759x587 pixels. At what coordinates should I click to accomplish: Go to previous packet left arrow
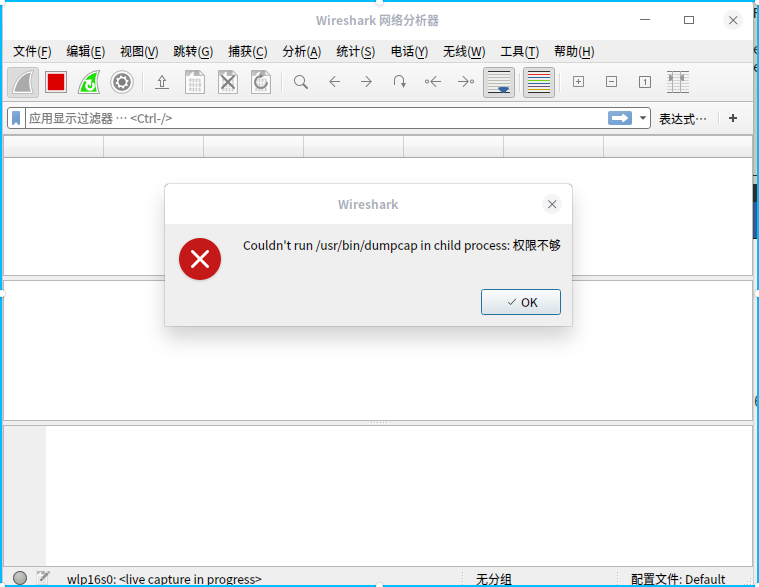334,82
